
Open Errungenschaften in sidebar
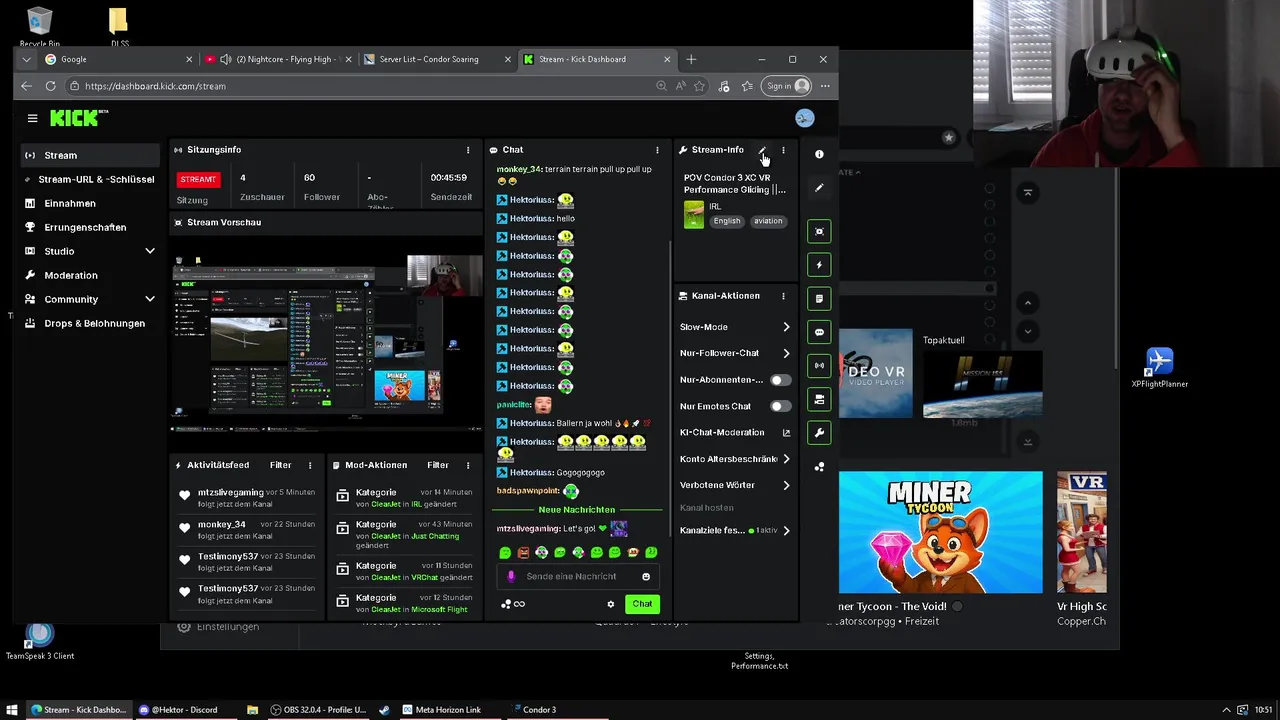point(90,227)
